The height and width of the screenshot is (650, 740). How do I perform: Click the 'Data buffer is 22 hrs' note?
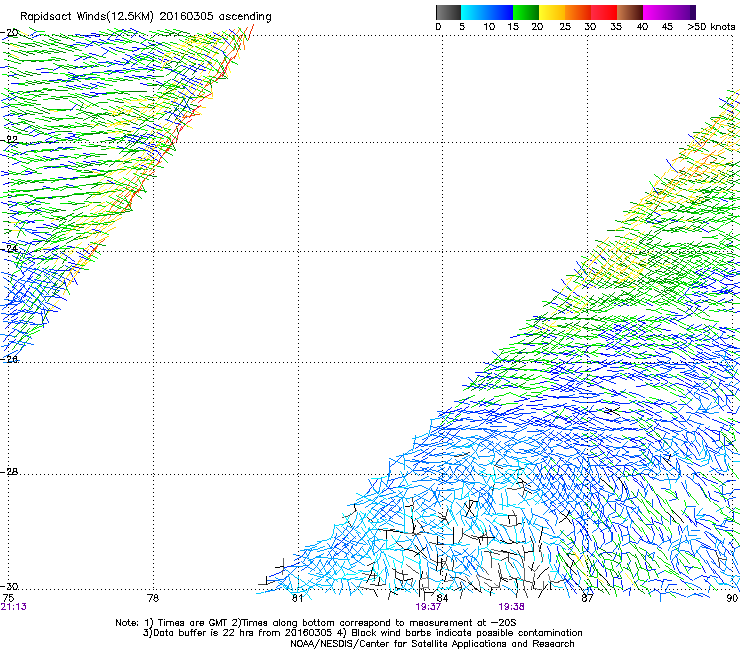click(x=363, y=633)
